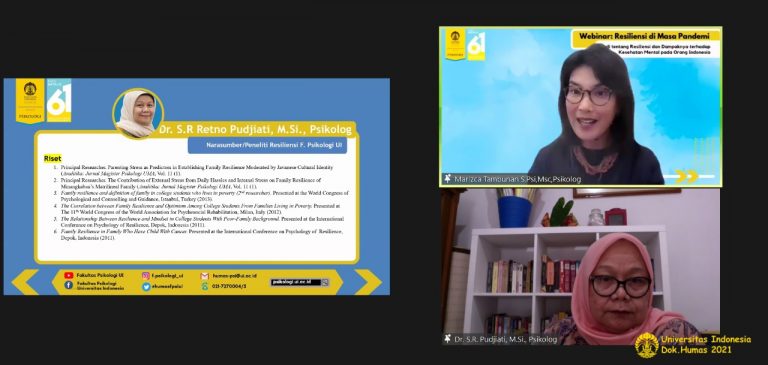This screenshot has width=768, height=365.
Task: Select Dr. S.R. Pudjiati's video tile
Action: 581,267
